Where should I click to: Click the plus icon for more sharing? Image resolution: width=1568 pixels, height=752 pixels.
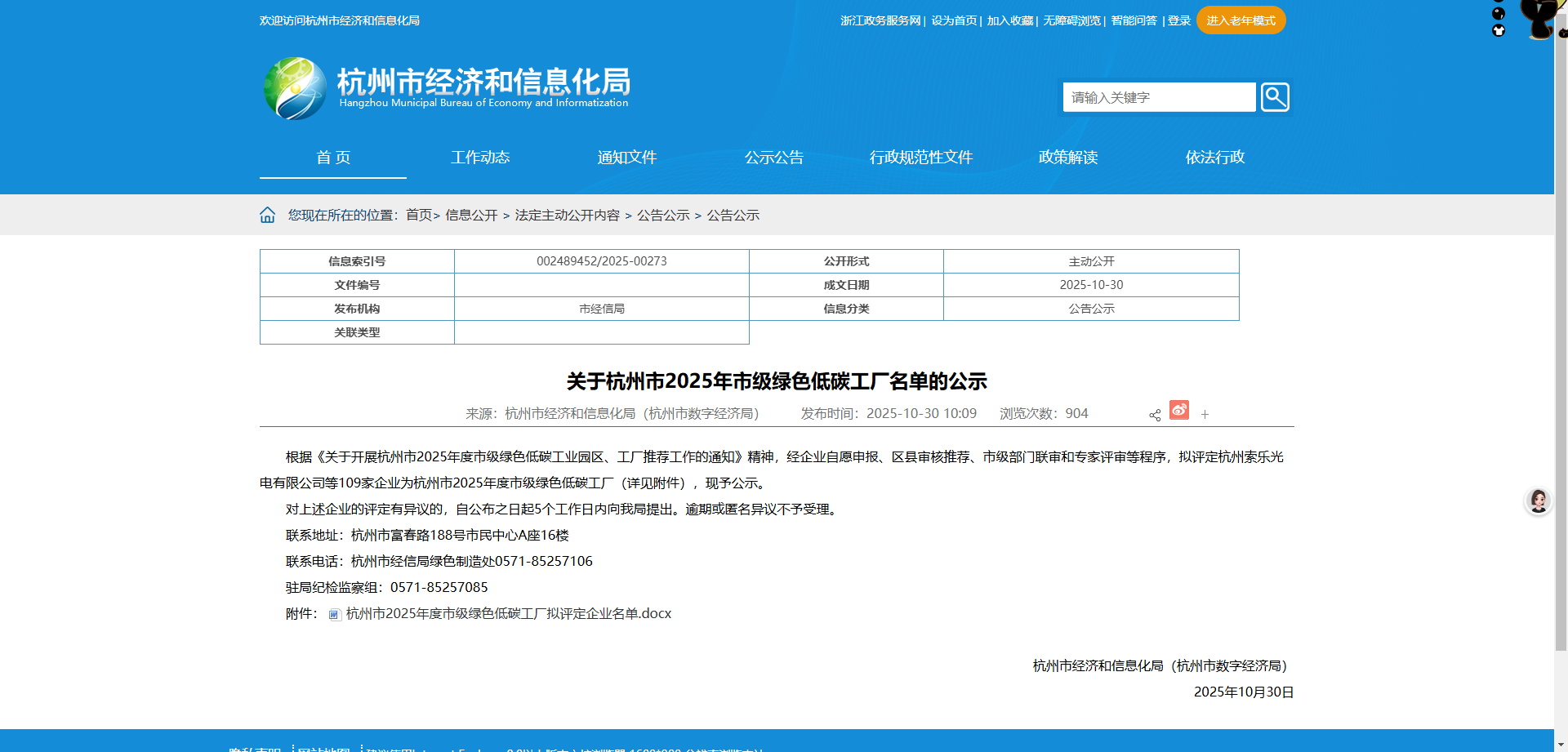(x=1205, y=415)
